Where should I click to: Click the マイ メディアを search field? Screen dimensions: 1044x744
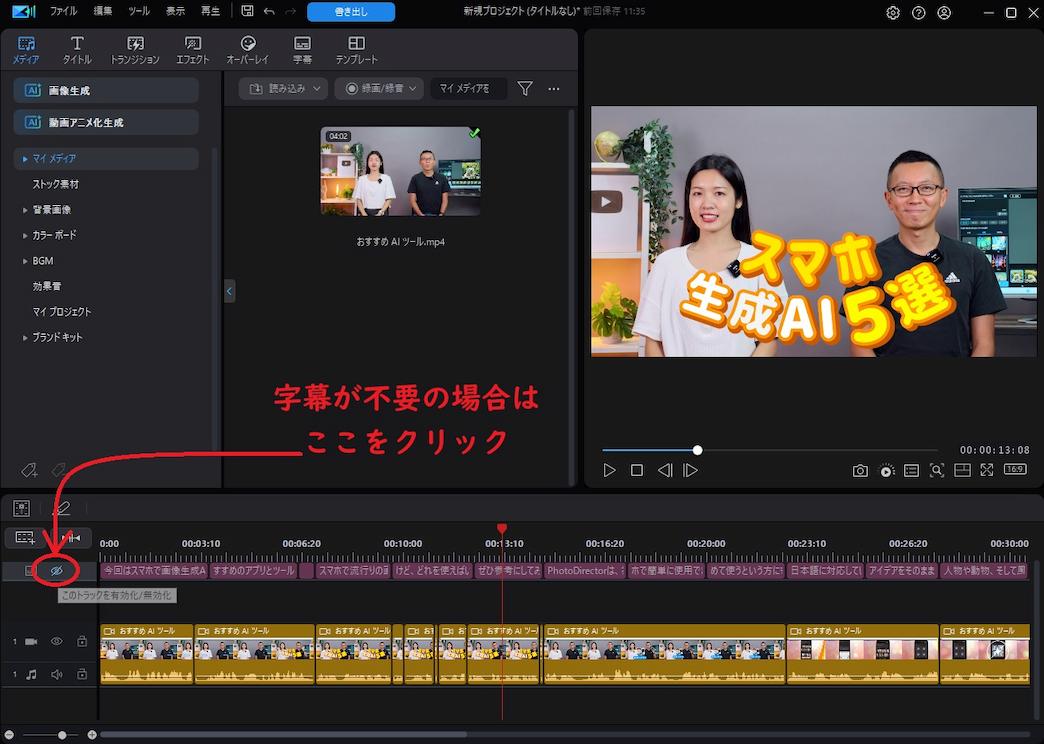coord(468,89)
